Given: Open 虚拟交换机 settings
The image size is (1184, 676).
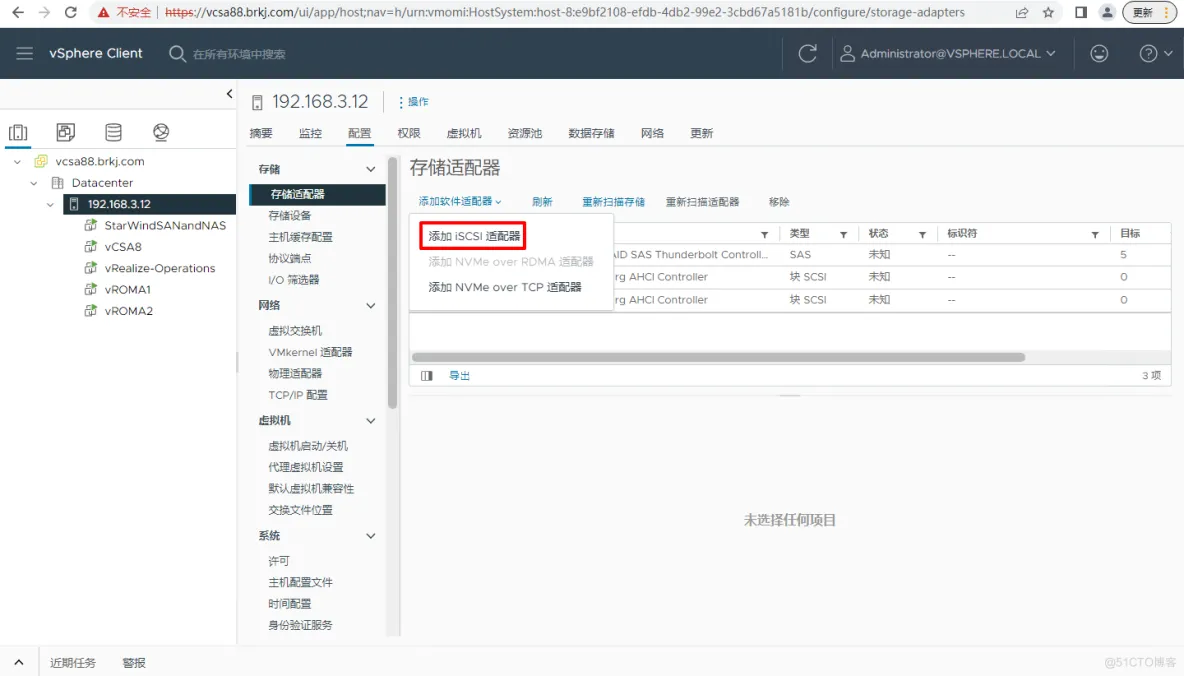Looking at the screenshot, I should (x=294, y=331).
